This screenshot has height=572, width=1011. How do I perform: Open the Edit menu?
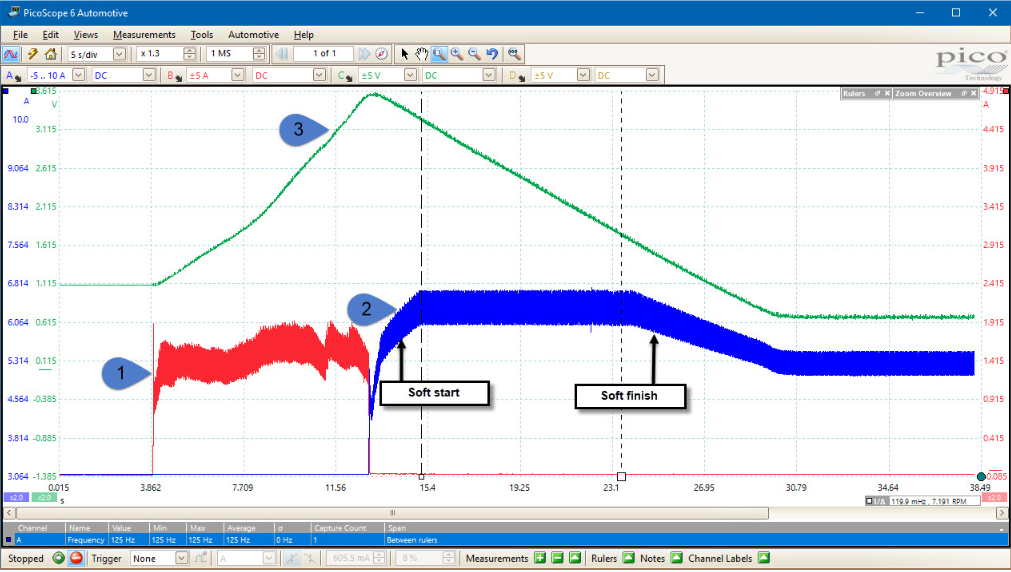(x=50, y=35)
